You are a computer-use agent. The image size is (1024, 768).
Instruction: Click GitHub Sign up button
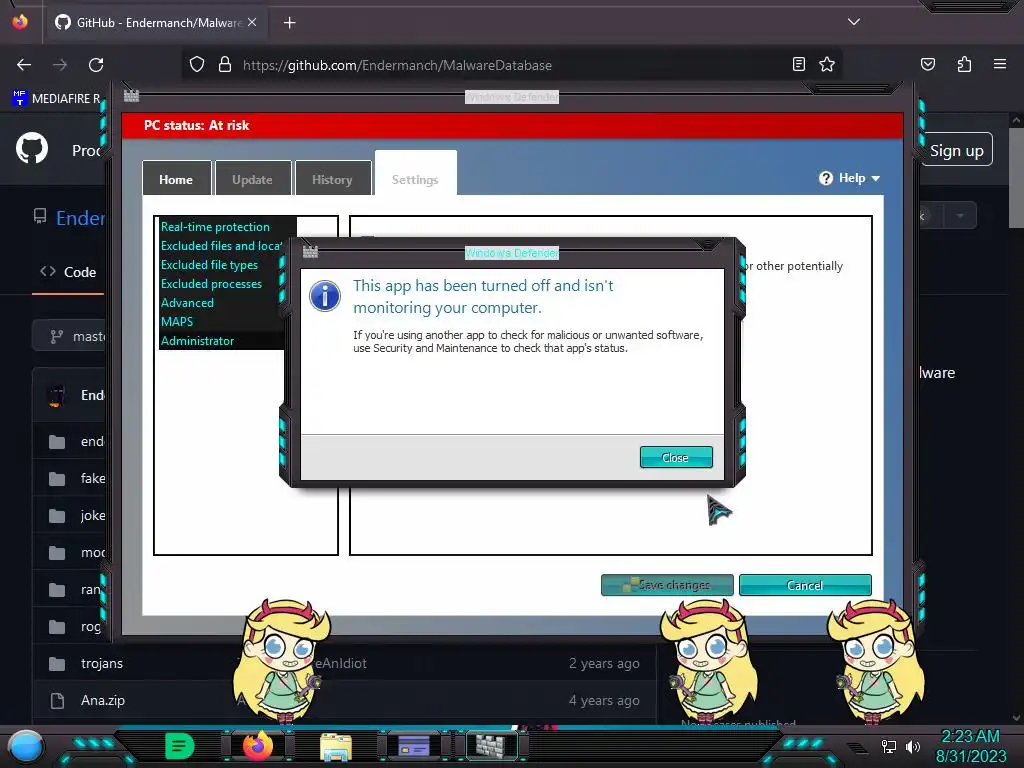pyautogui.click(x=957, y=150)
